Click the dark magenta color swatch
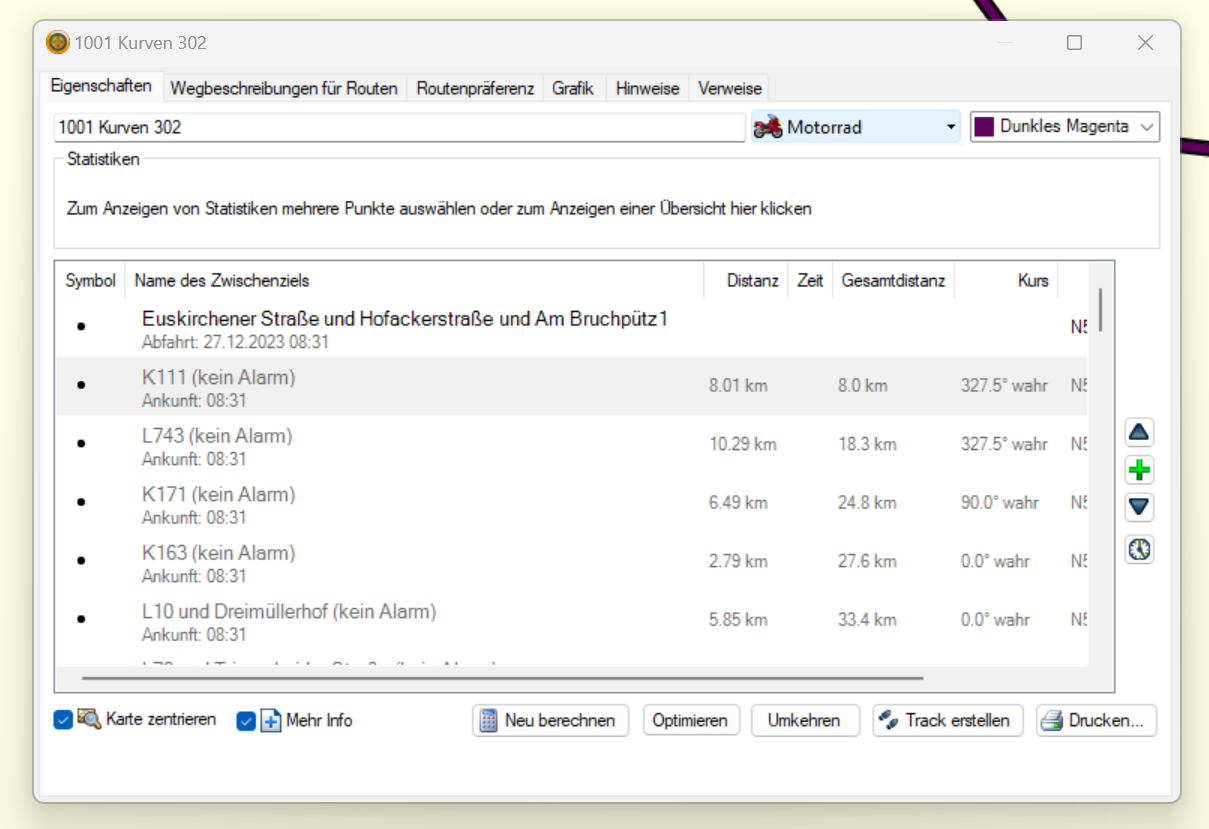This screenshot has width=1209, height=829. point(984,127)
